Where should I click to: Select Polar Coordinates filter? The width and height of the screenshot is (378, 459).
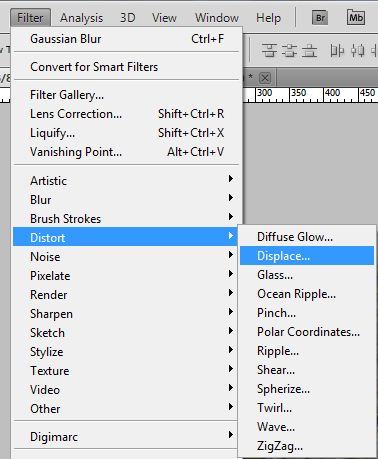pyautogui.click(x=307, y=332)
